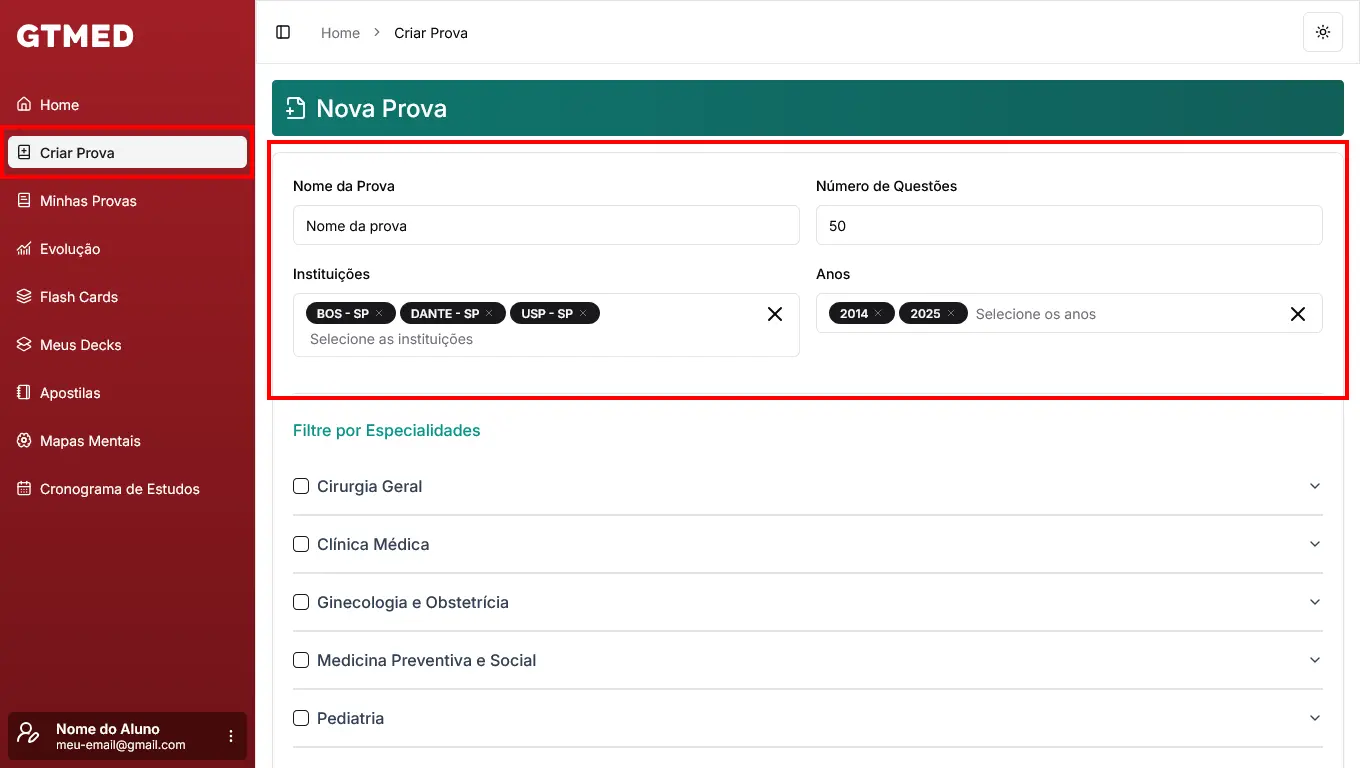Switch theme with the sun icon
The height and width of the screenshot is (768, 1360).
pos(1323,32)
